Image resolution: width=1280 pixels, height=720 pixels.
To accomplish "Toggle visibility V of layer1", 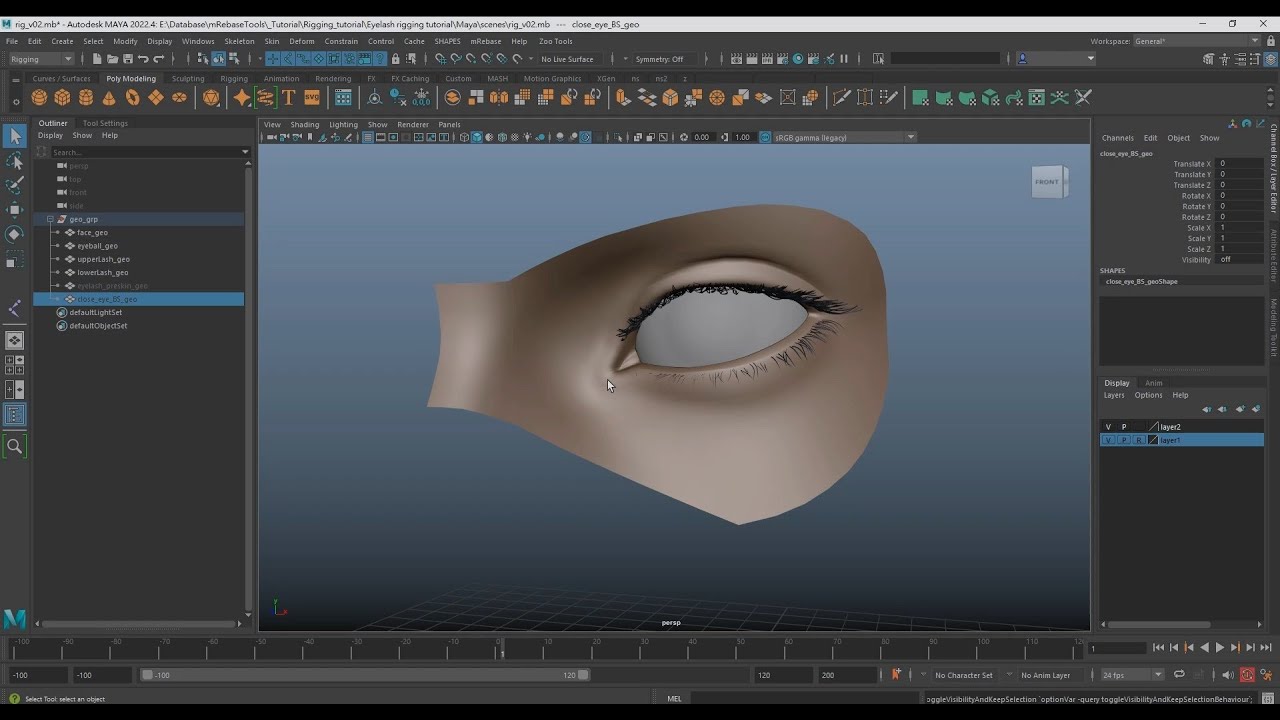I will coord(1108,440).
